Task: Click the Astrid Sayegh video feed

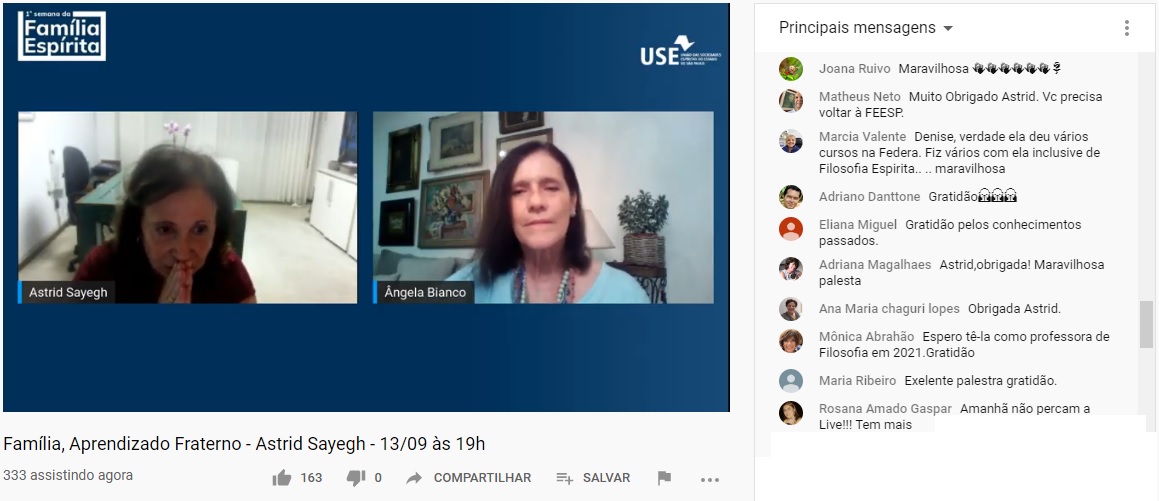Action: pyautogui.click(x=188, y=207)
